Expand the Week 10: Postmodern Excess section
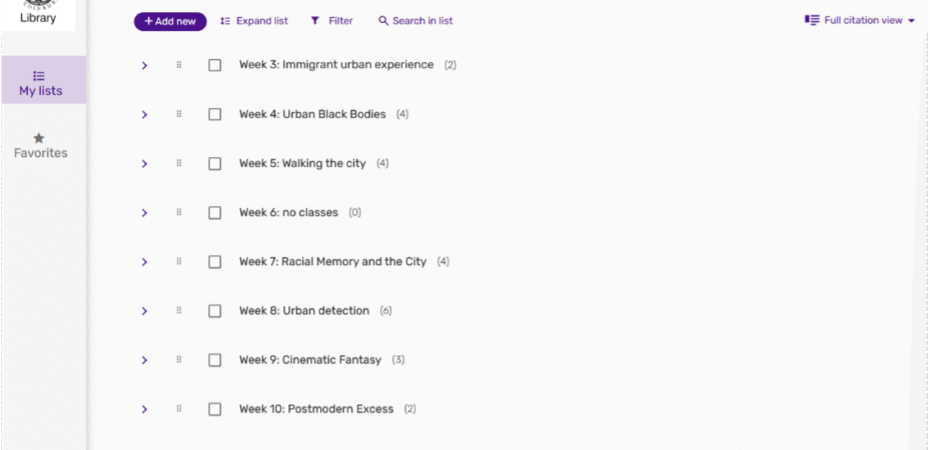Screen dimensions: 930x450 [144, 410]
